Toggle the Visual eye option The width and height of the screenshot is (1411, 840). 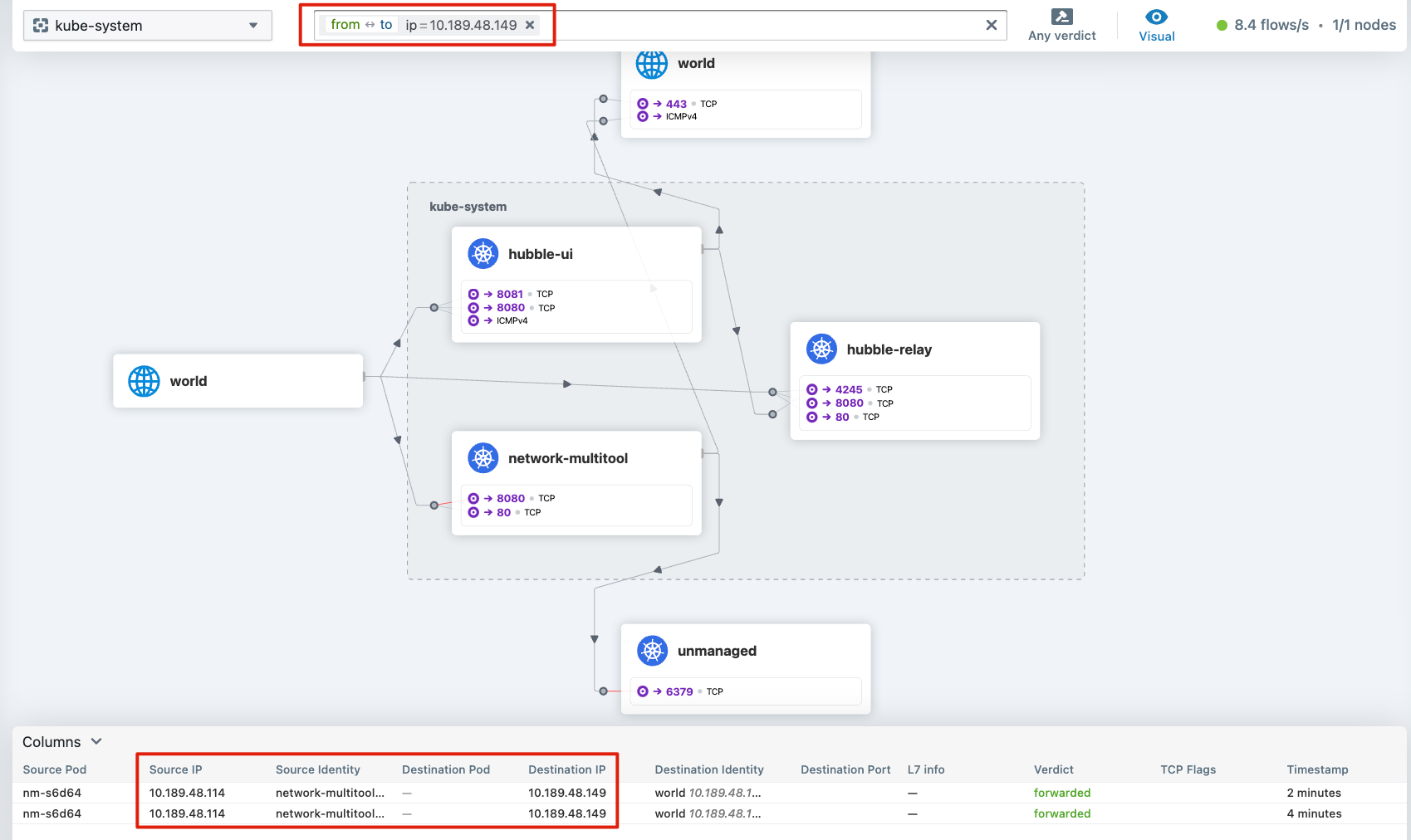pyautogui.click(x=1156, y=25)
